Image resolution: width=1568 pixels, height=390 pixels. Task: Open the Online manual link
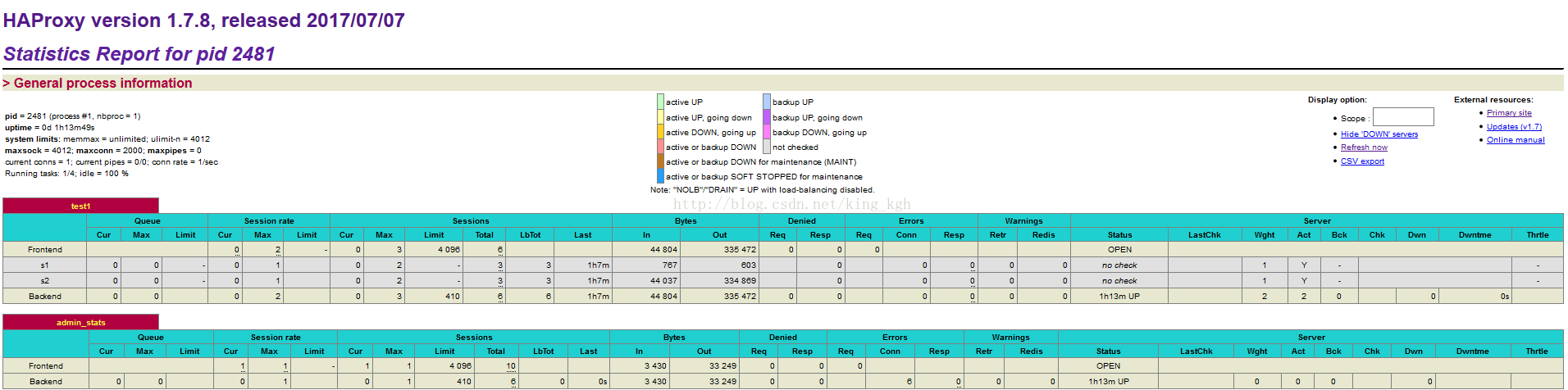coord(1516,140)
